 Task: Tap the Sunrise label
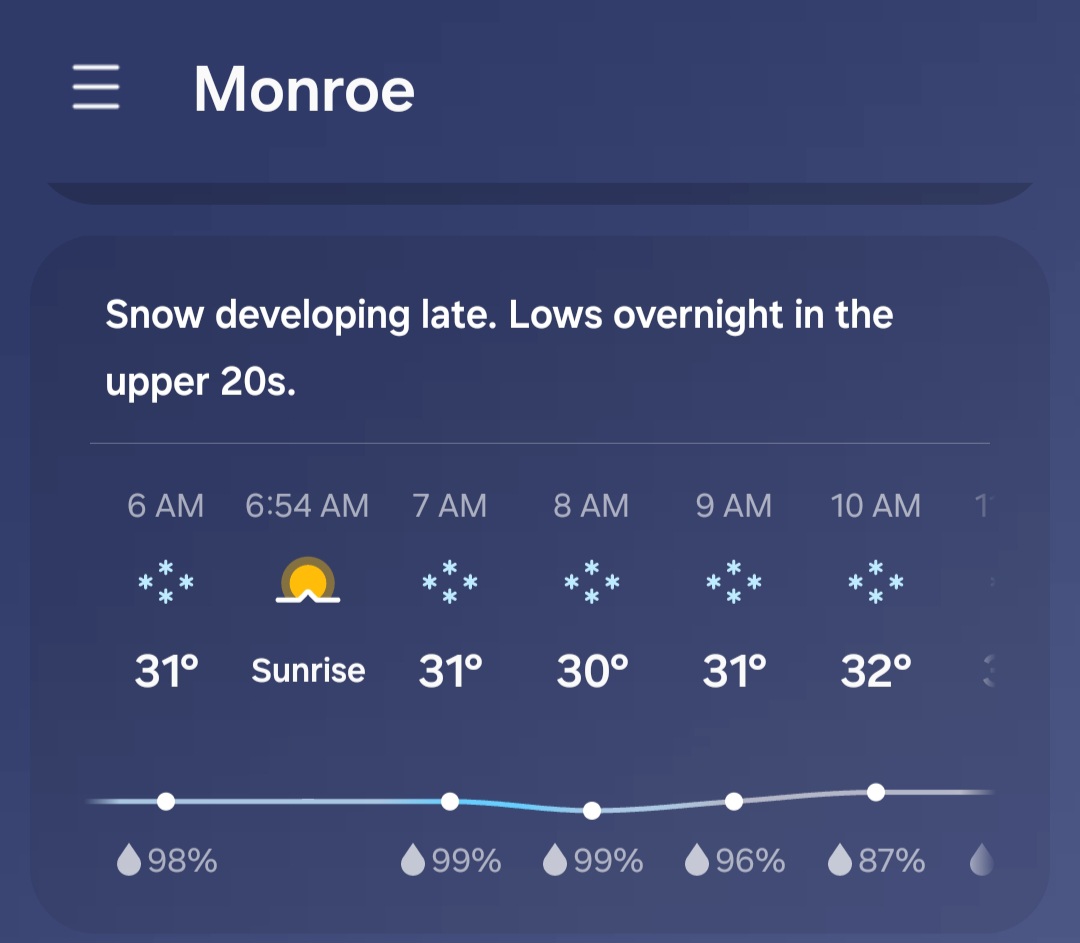coord(308,670)
